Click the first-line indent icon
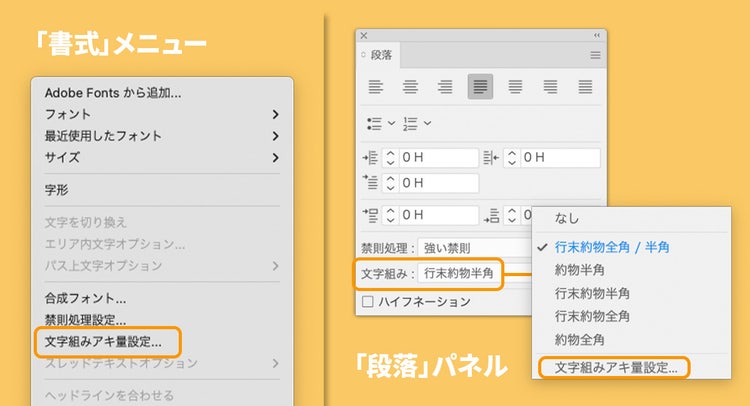The width and height of the screenshot is (750, 406). 370,183
